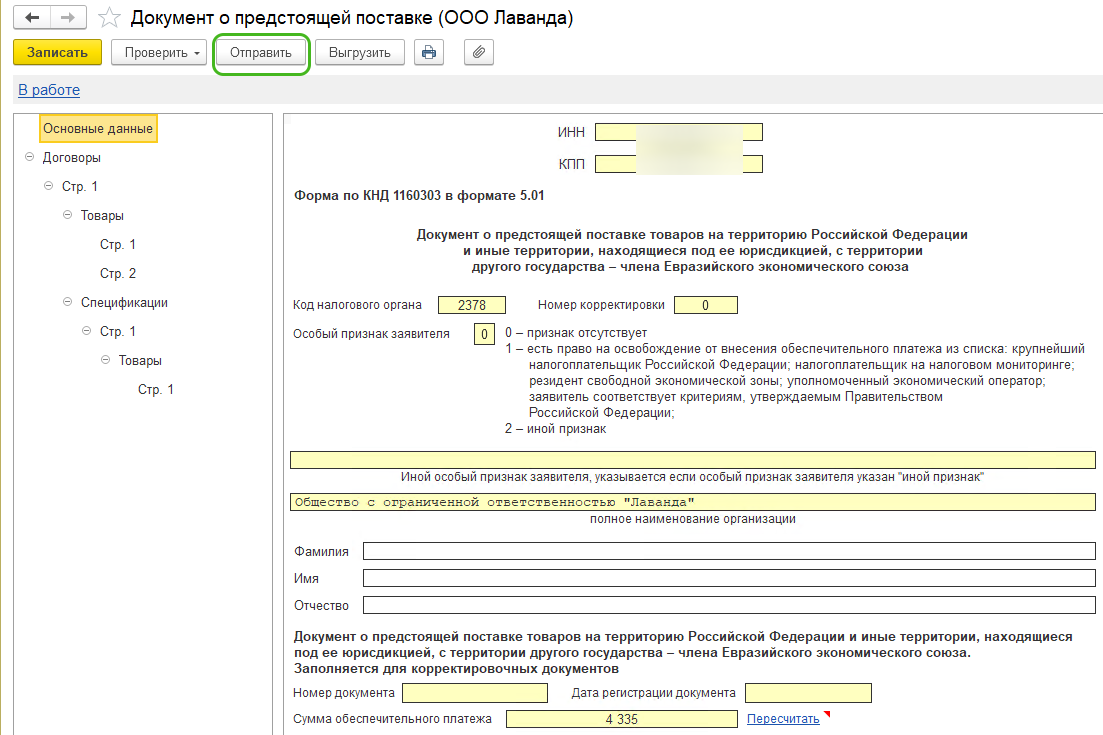Click the ИНН input field
The image size is (1103, 735).
(679, 132)
